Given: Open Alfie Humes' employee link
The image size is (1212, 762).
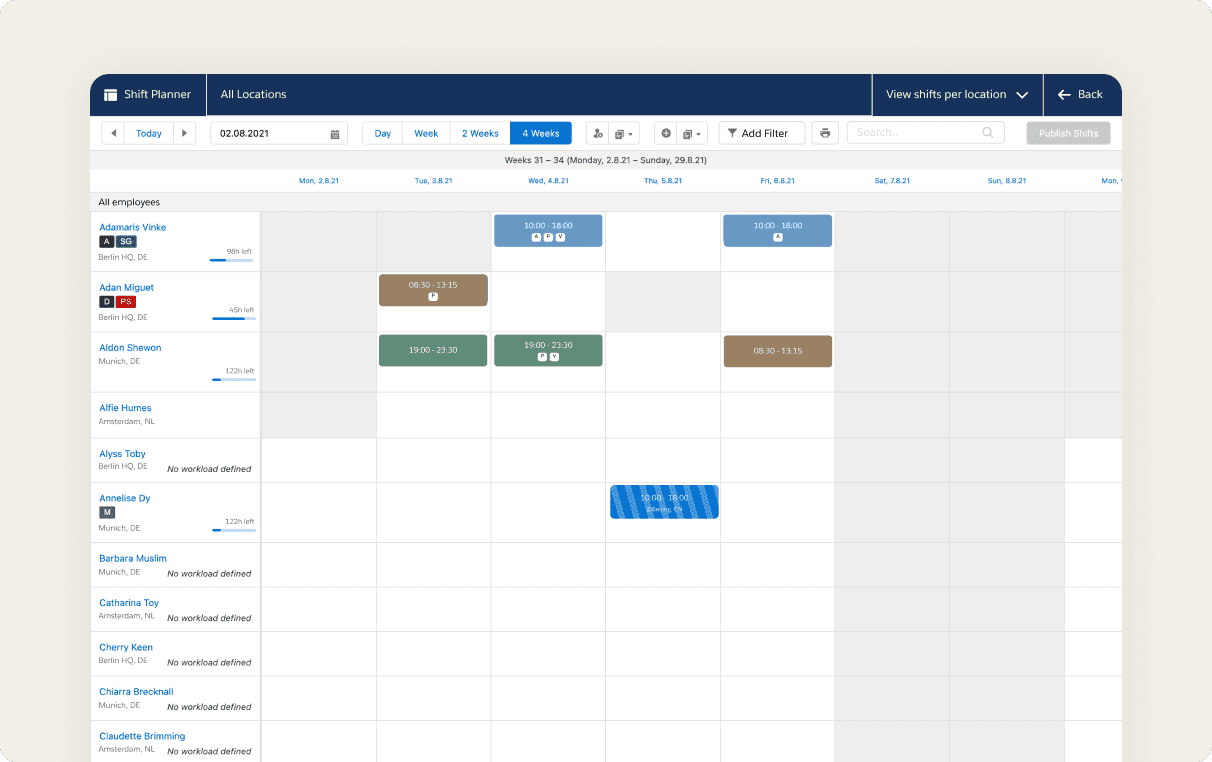Looking at the screenshot, I should click(125, 408).
